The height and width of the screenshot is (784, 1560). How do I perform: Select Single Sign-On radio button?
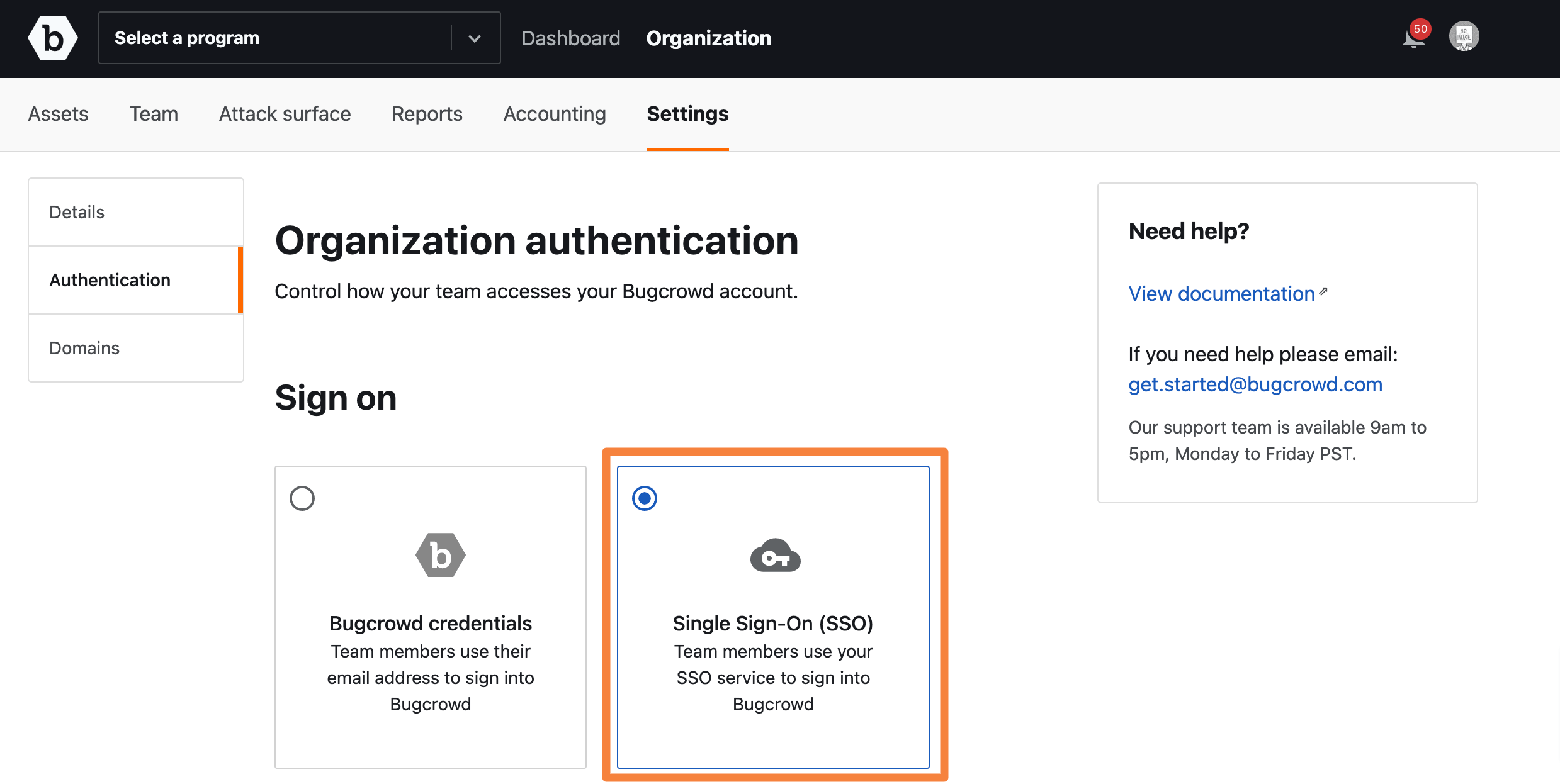click(x=644, y=498)
